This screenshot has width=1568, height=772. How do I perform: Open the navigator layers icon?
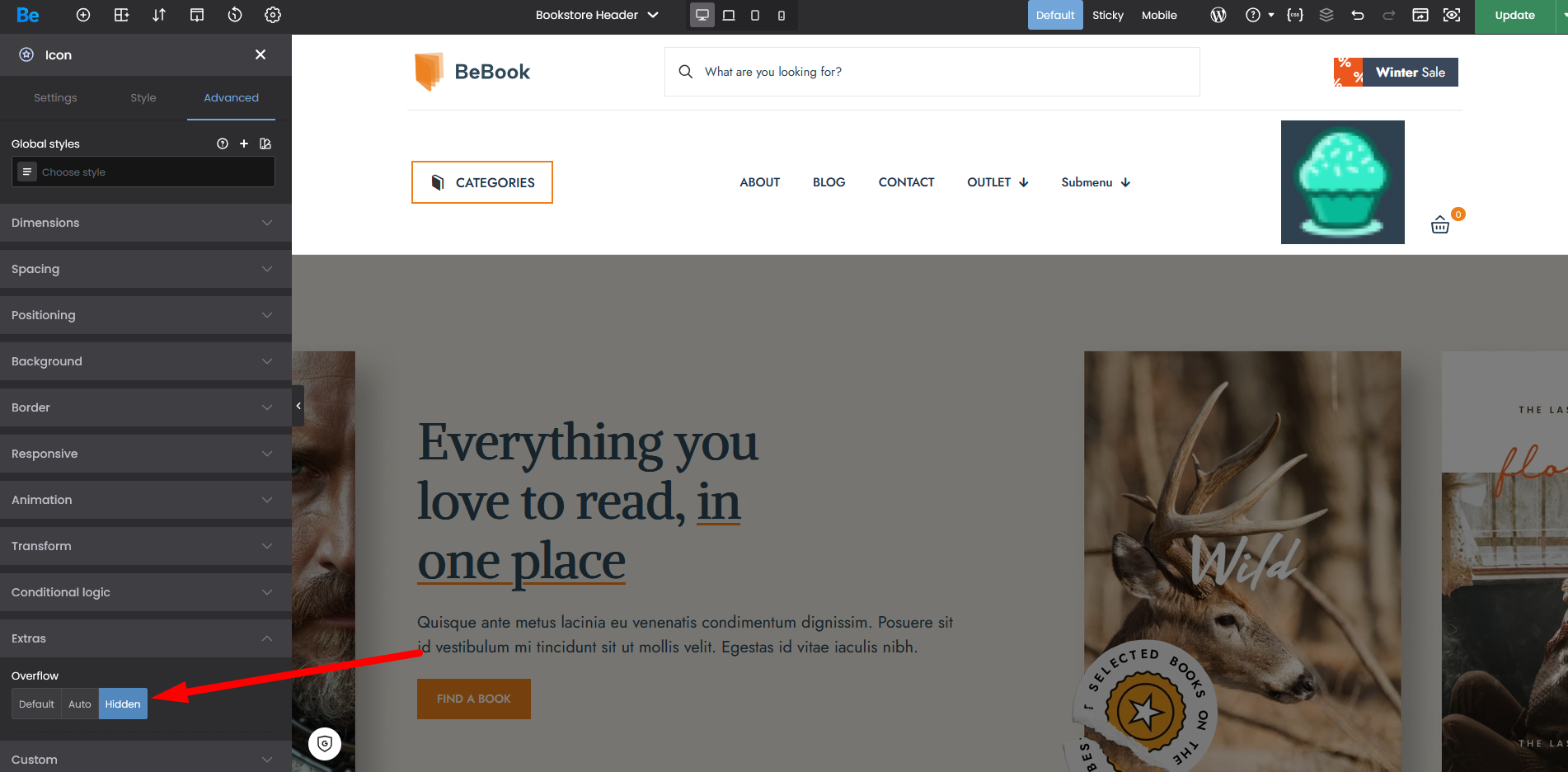coord(1326,15)
